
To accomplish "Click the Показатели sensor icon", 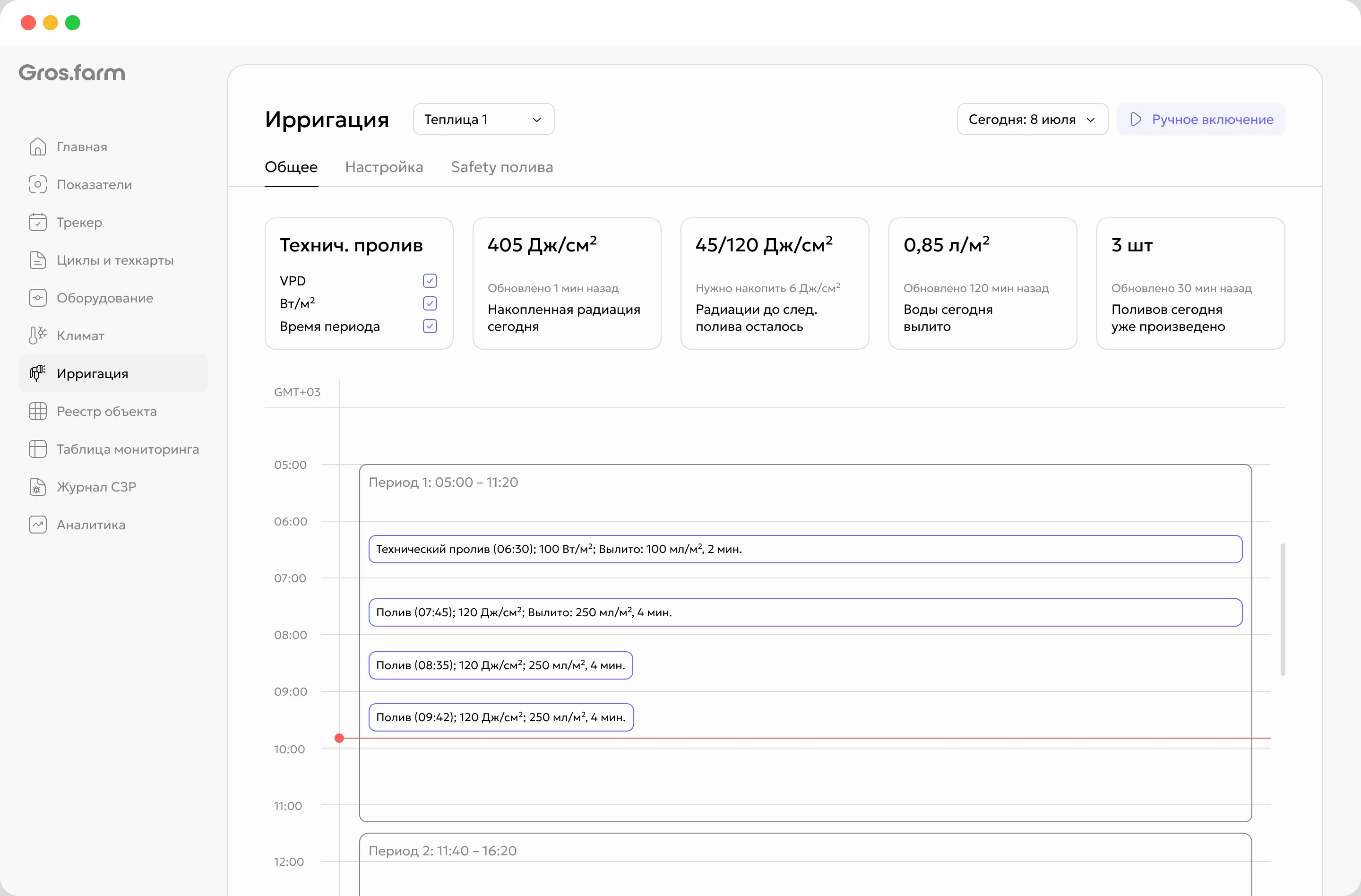I will click(38, 185).
